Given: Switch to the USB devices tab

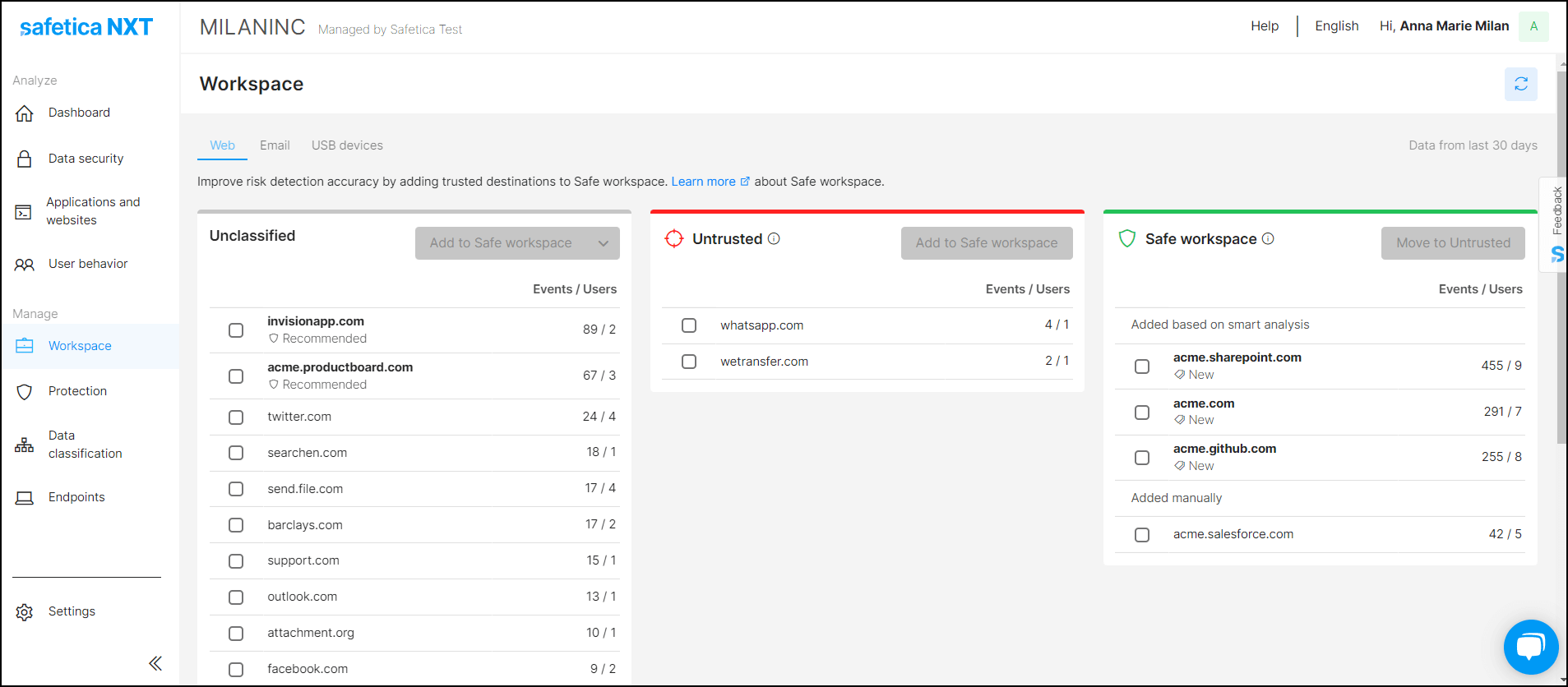Looking at the screenshot, I should pos(347,145).
